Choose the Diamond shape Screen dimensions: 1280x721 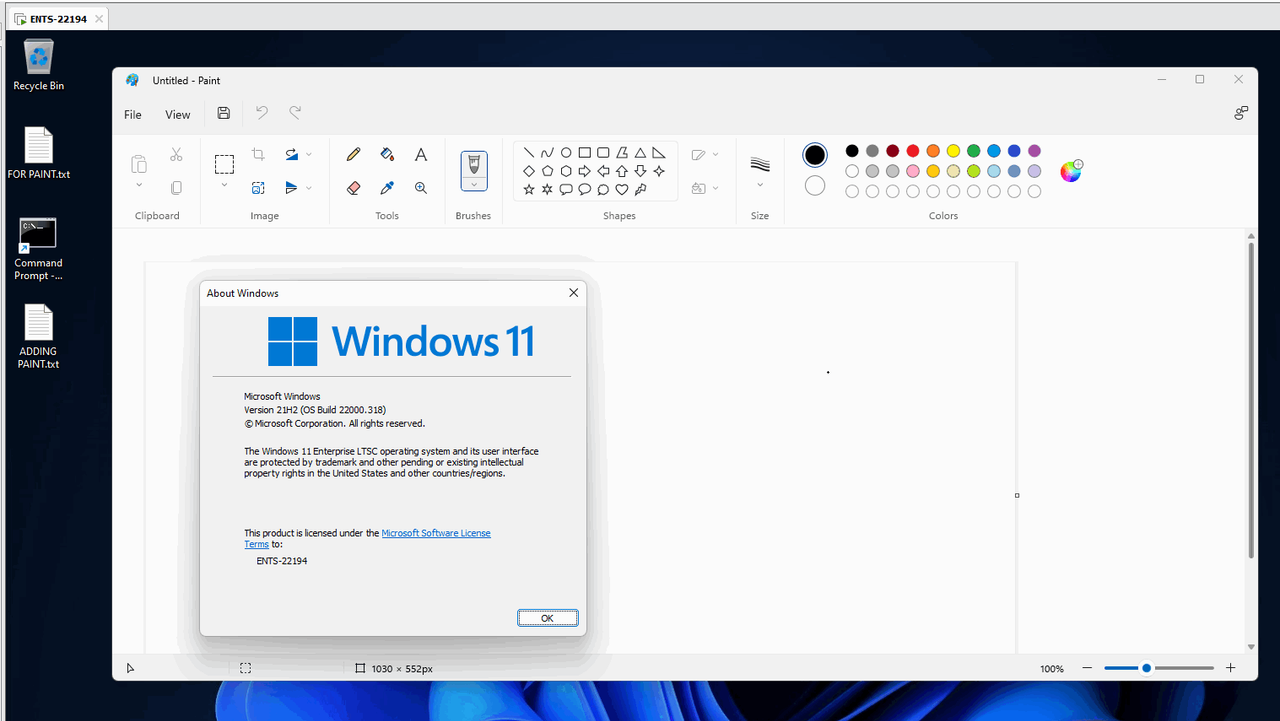529,171
